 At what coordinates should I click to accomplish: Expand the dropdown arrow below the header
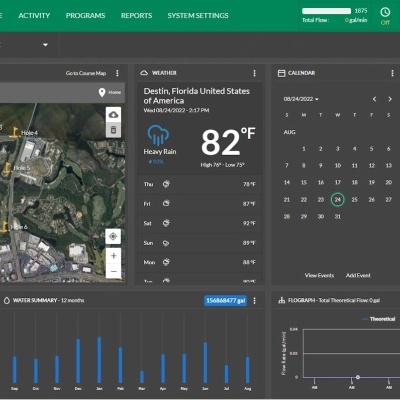[45, 45]
